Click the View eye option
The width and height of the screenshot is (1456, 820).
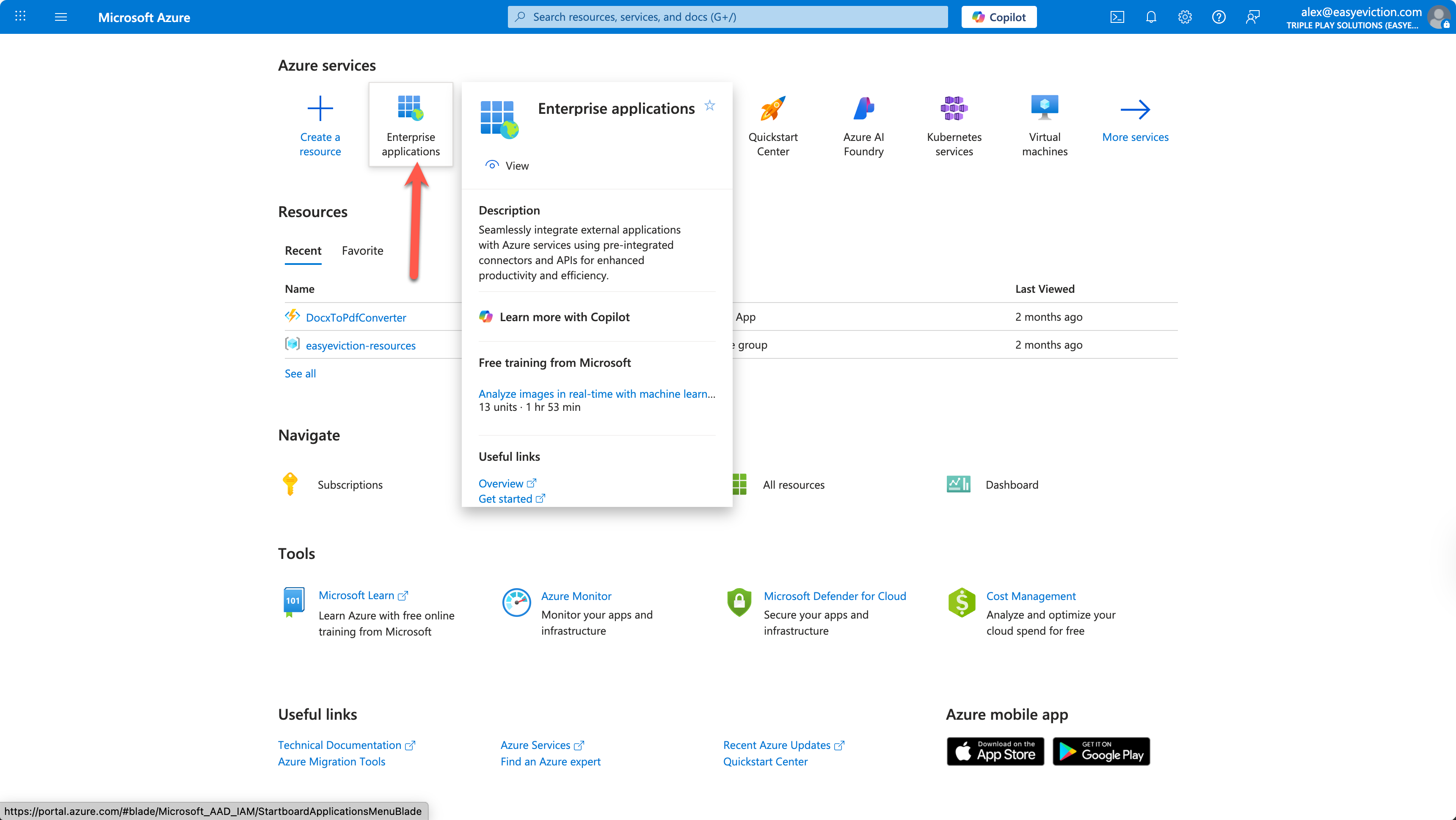click(x=507, y=165)
